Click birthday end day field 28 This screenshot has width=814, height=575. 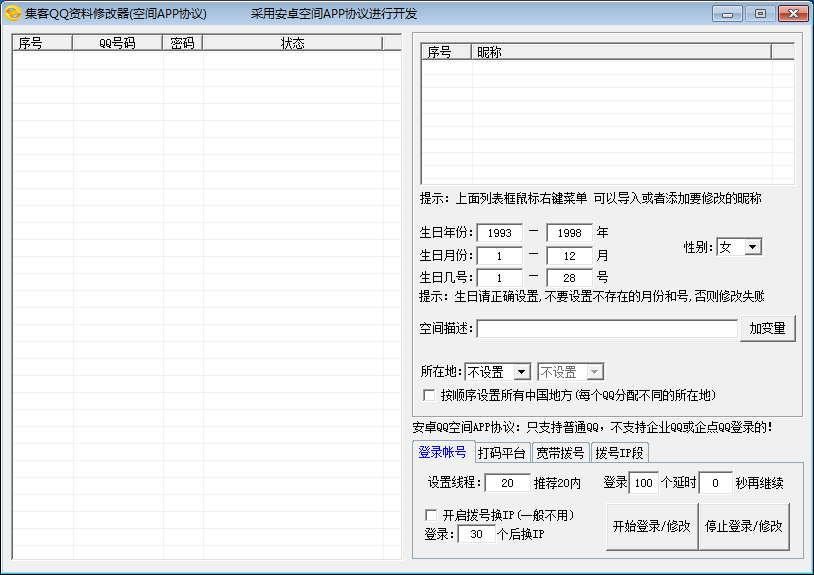click(x=569, y=278)
